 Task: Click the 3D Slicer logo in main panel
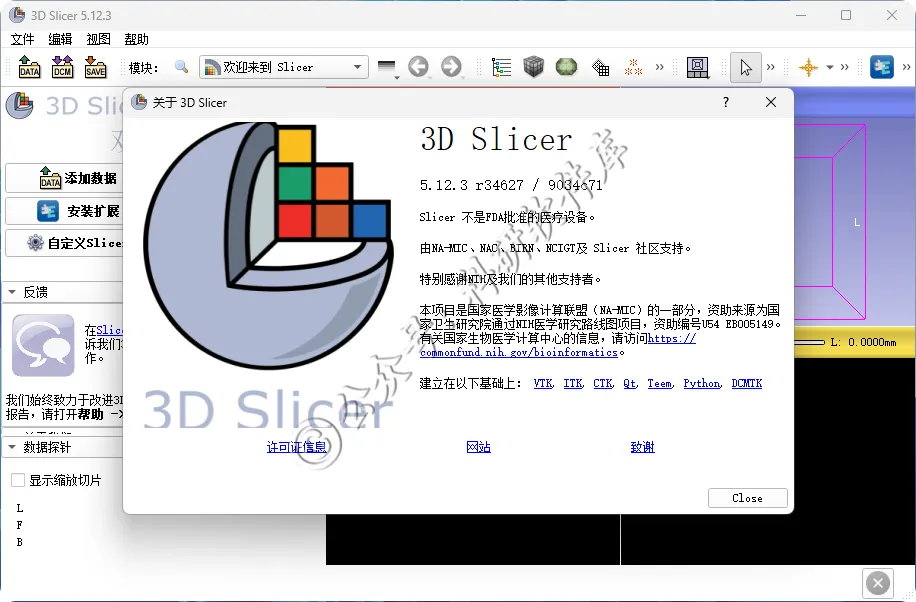click(19, 106)
